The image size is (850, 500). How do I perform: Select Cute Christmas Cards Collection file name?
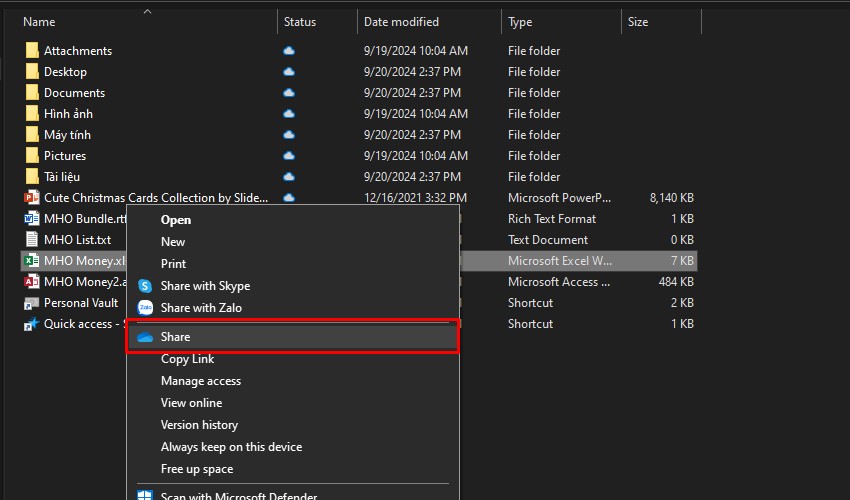[156, 197]
